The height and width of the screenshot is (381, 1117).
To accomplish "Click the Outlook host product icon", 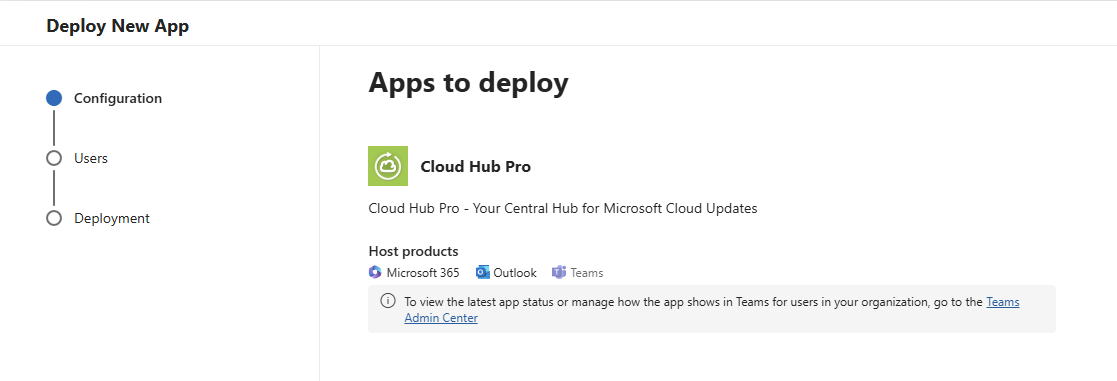I will (x=482, y=272).
